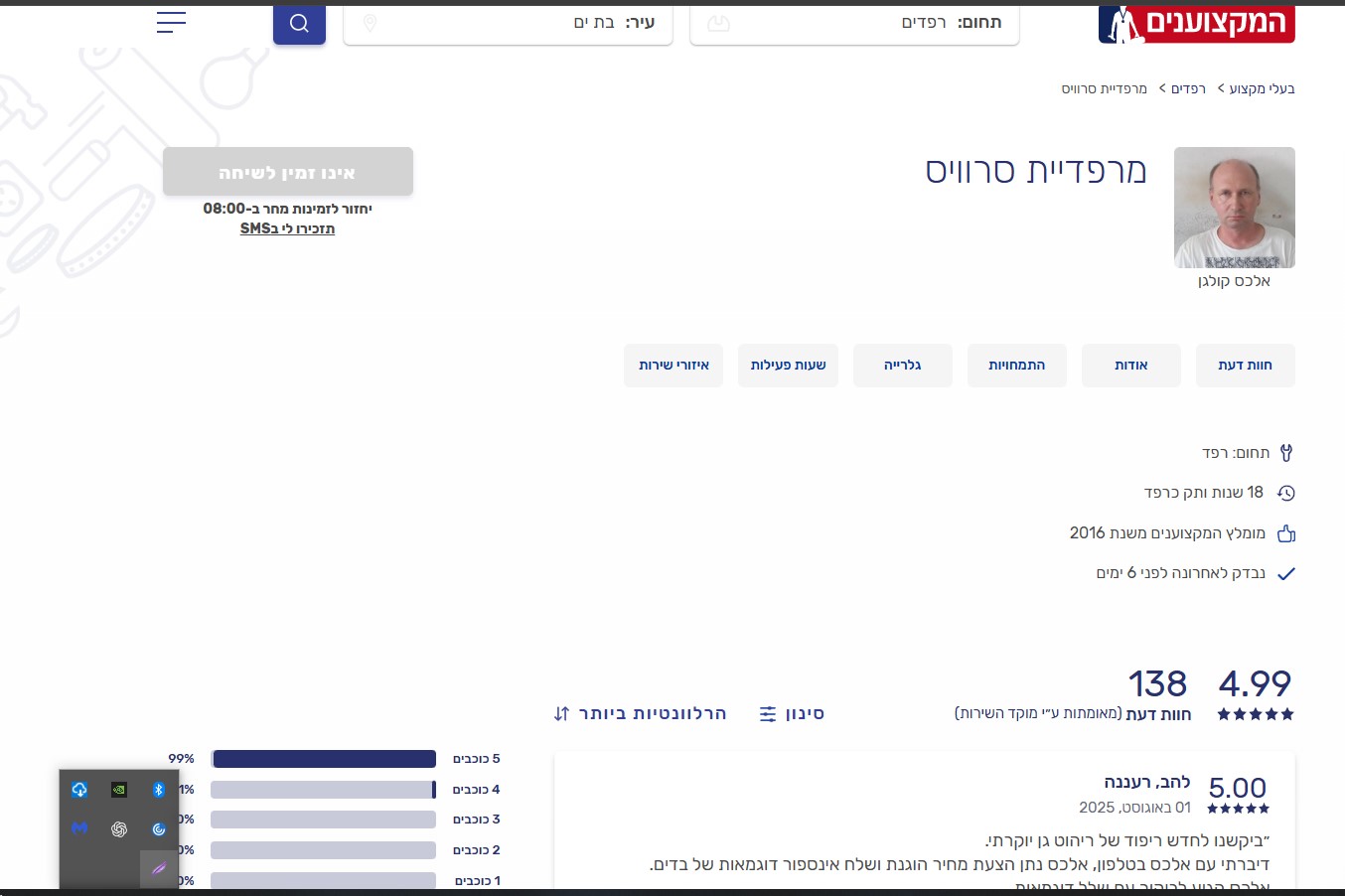Select the גלרייה tab
The height and width of the screenshot is (896, 1345).
click(902, 366)
